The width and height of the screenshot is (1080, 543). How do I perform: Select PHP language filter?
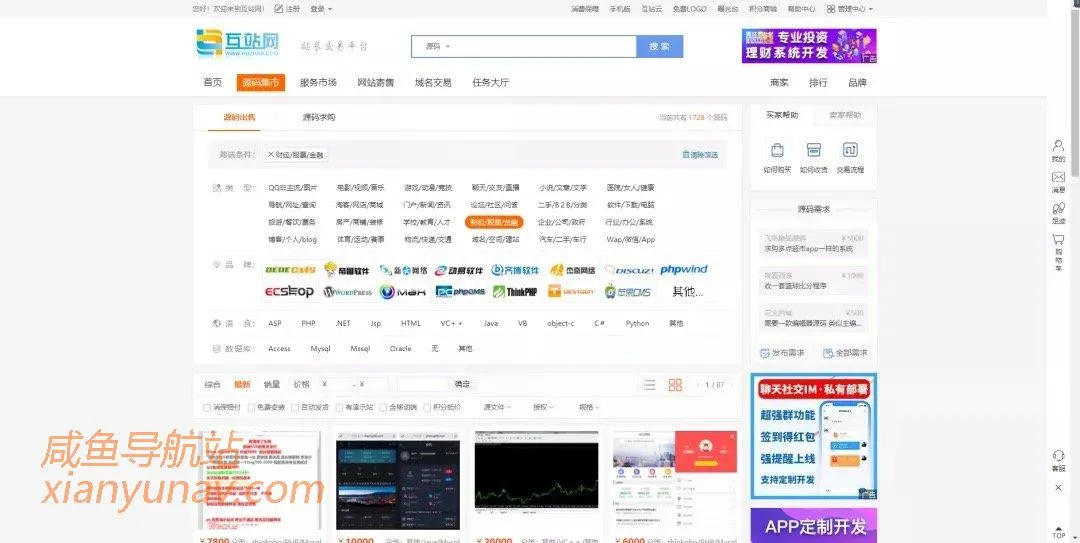tap(308, 323)
